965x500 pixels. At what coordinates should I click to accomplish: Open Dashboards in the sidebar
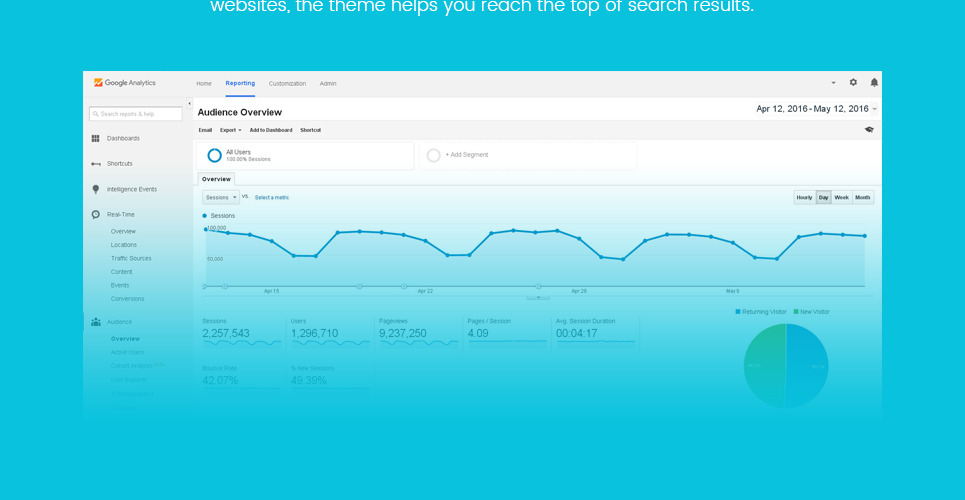pyautogui.click(x=123, y=138)
